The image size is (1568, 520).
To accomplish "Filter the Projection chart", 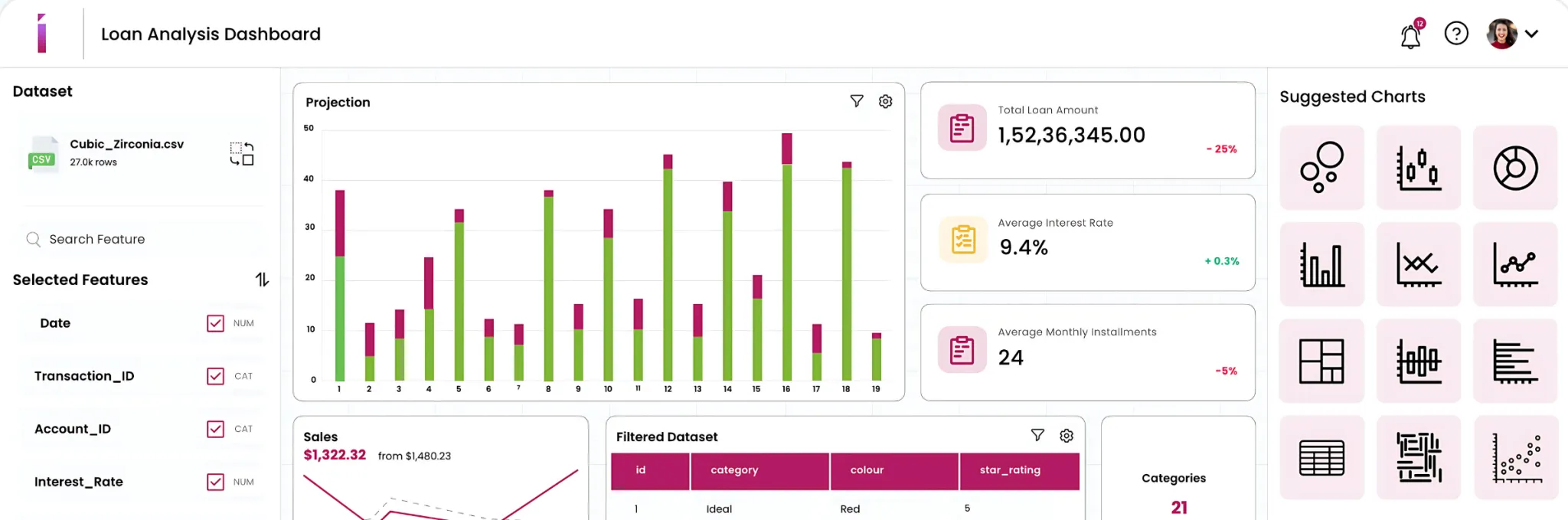I will click(x=857, y=101).
